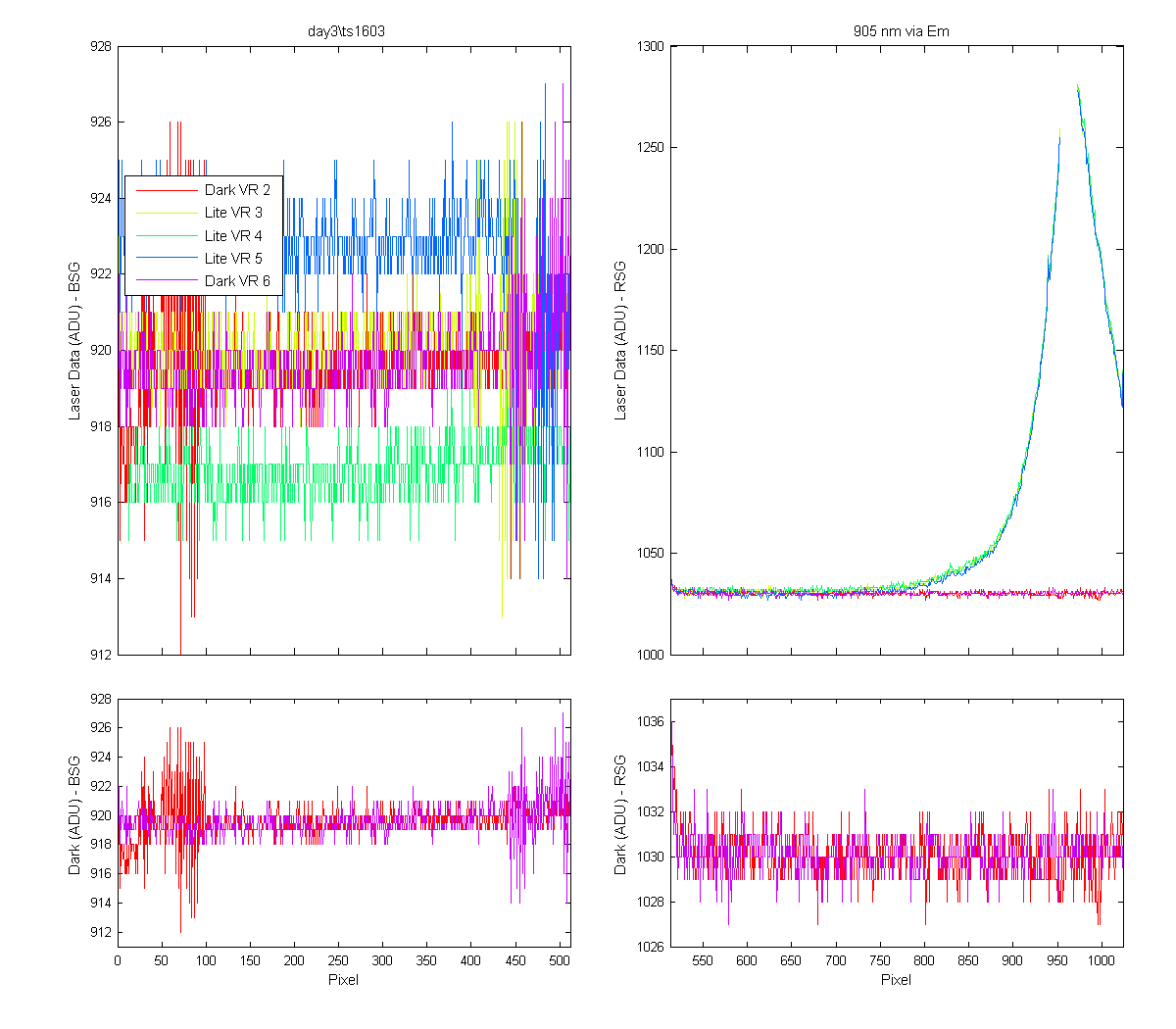The width and height of the screenshot is (1176, 1029).
Task: Click the '1034' tick on RSG dark plot
Action: tap(651, 767)
